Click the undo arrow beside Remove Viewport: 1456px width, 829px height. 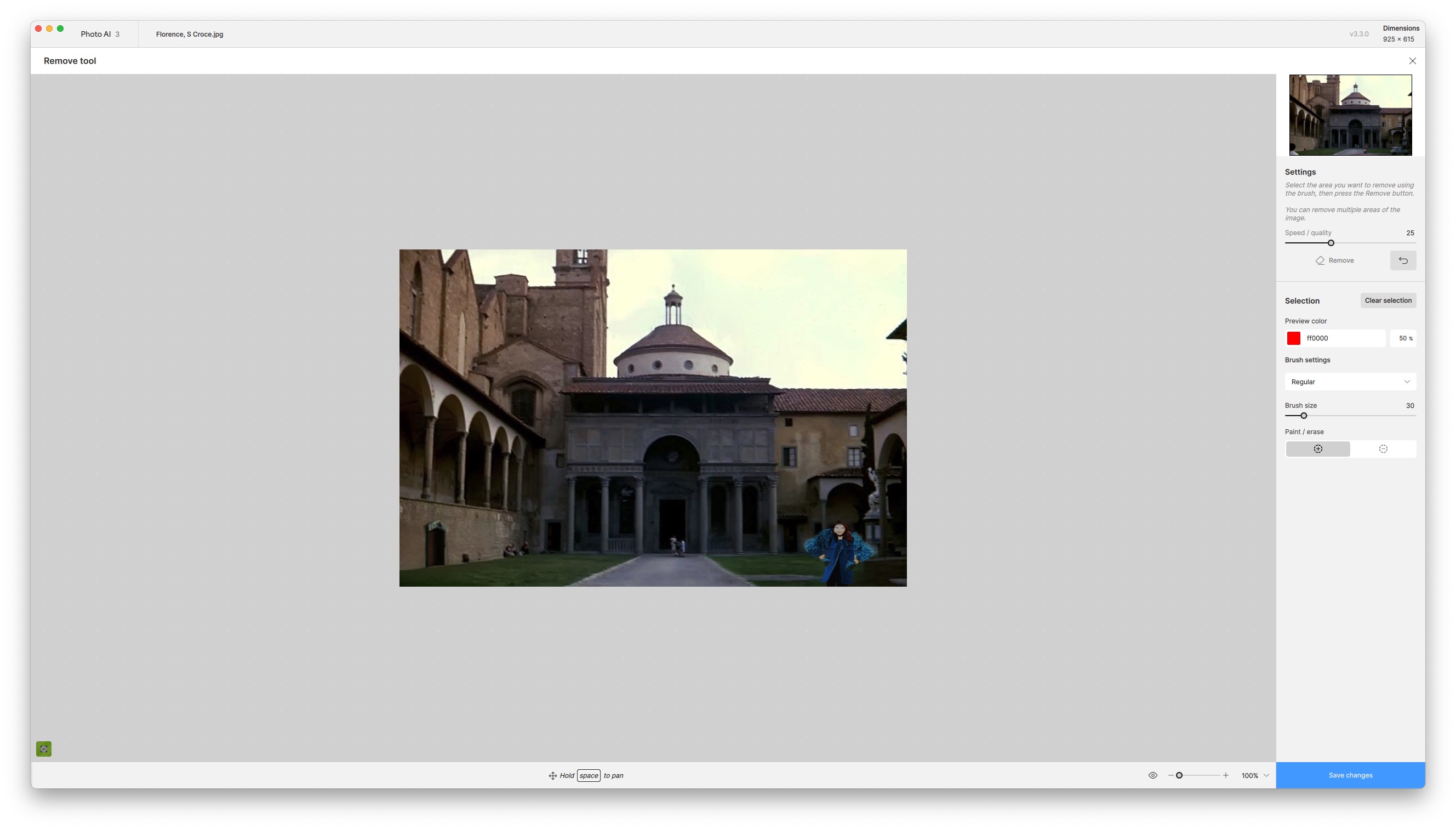(x=1402, y=260)
